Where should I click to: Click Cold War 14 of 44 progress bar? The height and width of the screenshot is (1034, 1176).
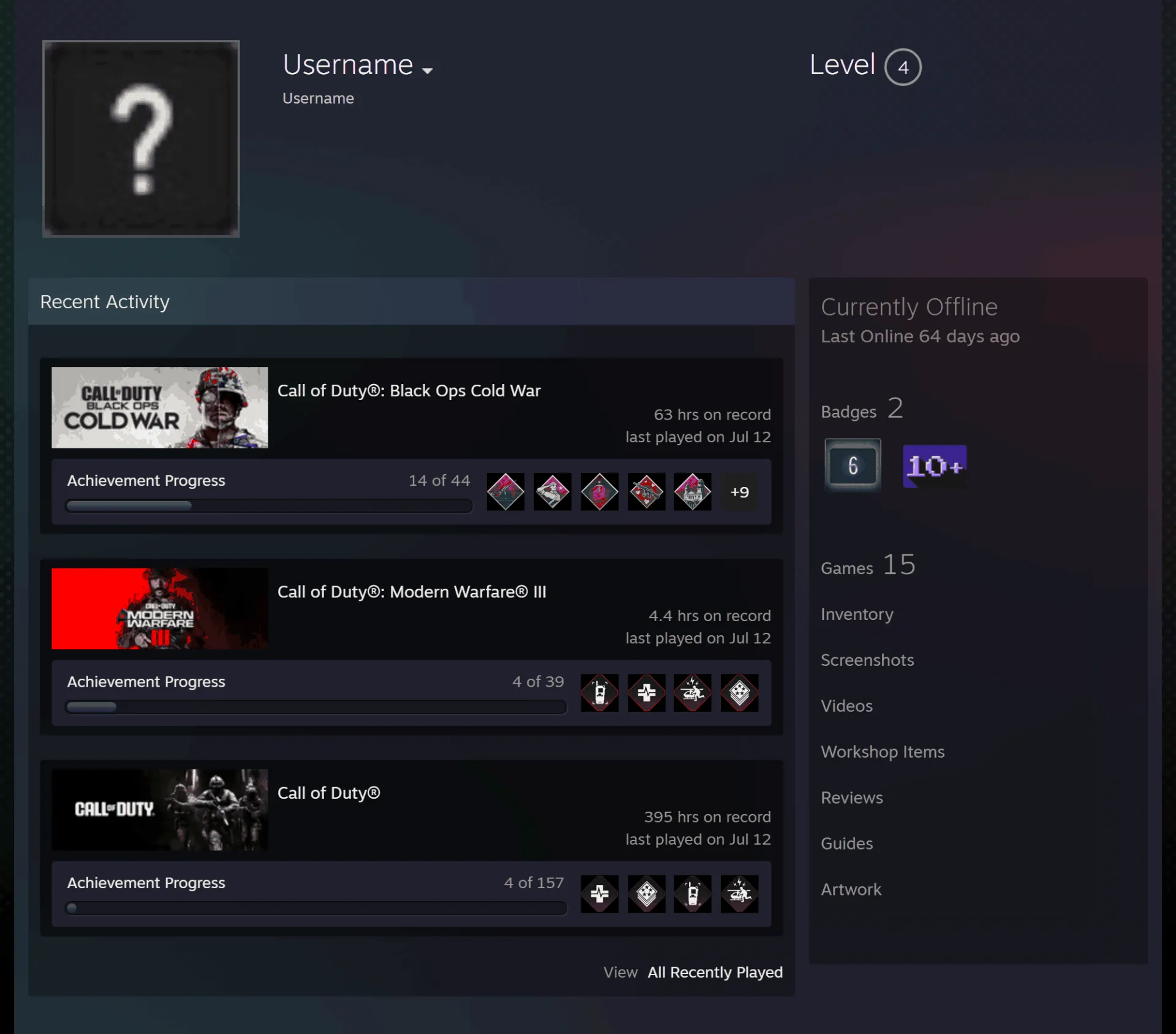pos(269,506)
